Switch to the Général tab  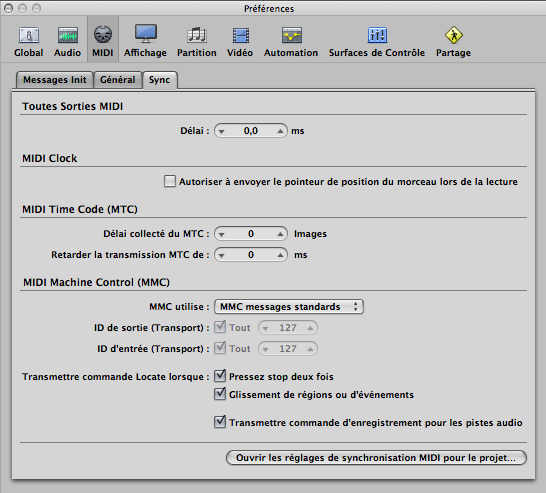(x=118, y=80)
